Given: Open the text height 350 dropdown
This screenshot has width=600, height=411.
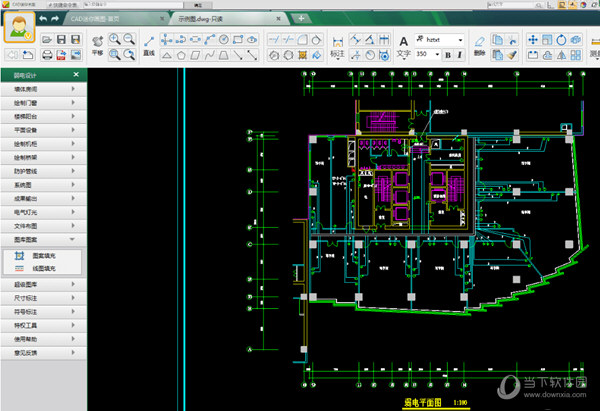Looking at the screenshot, I should (x=428, y=54).
